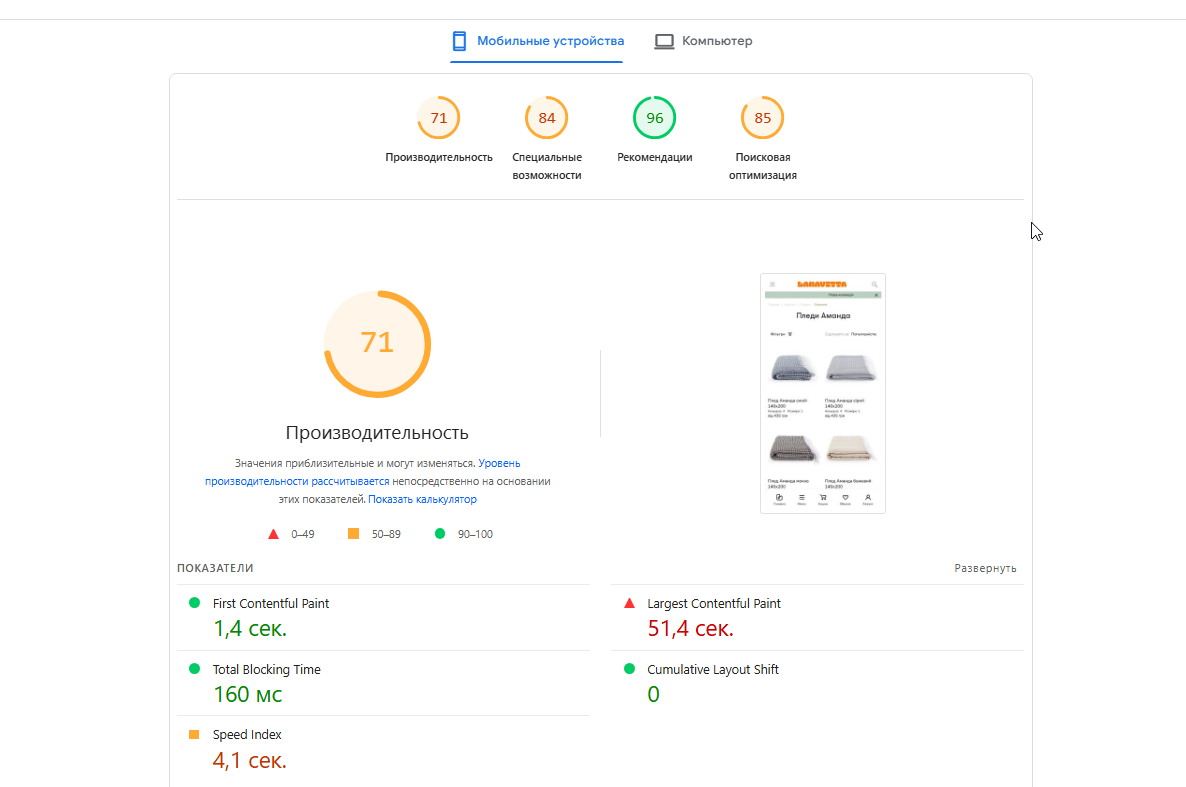Open the Уровень производительности рассчитывается link

coord(362,472)
